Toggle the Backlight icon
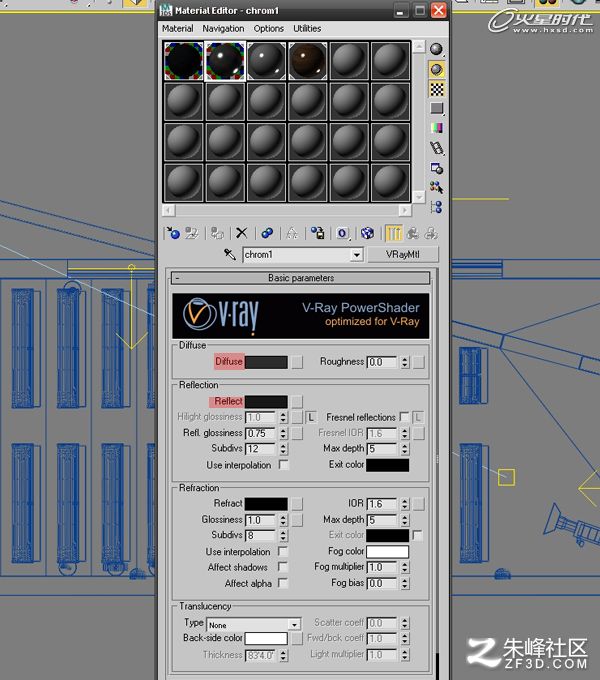 pyautogui.click(x=437, y=70)
